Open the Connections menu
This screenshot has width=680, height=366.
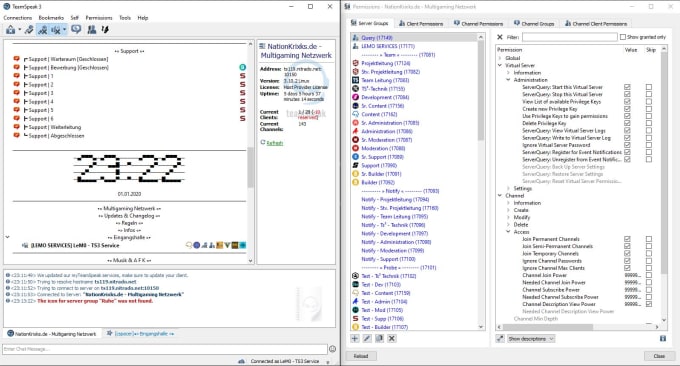[x=18, y=18]
